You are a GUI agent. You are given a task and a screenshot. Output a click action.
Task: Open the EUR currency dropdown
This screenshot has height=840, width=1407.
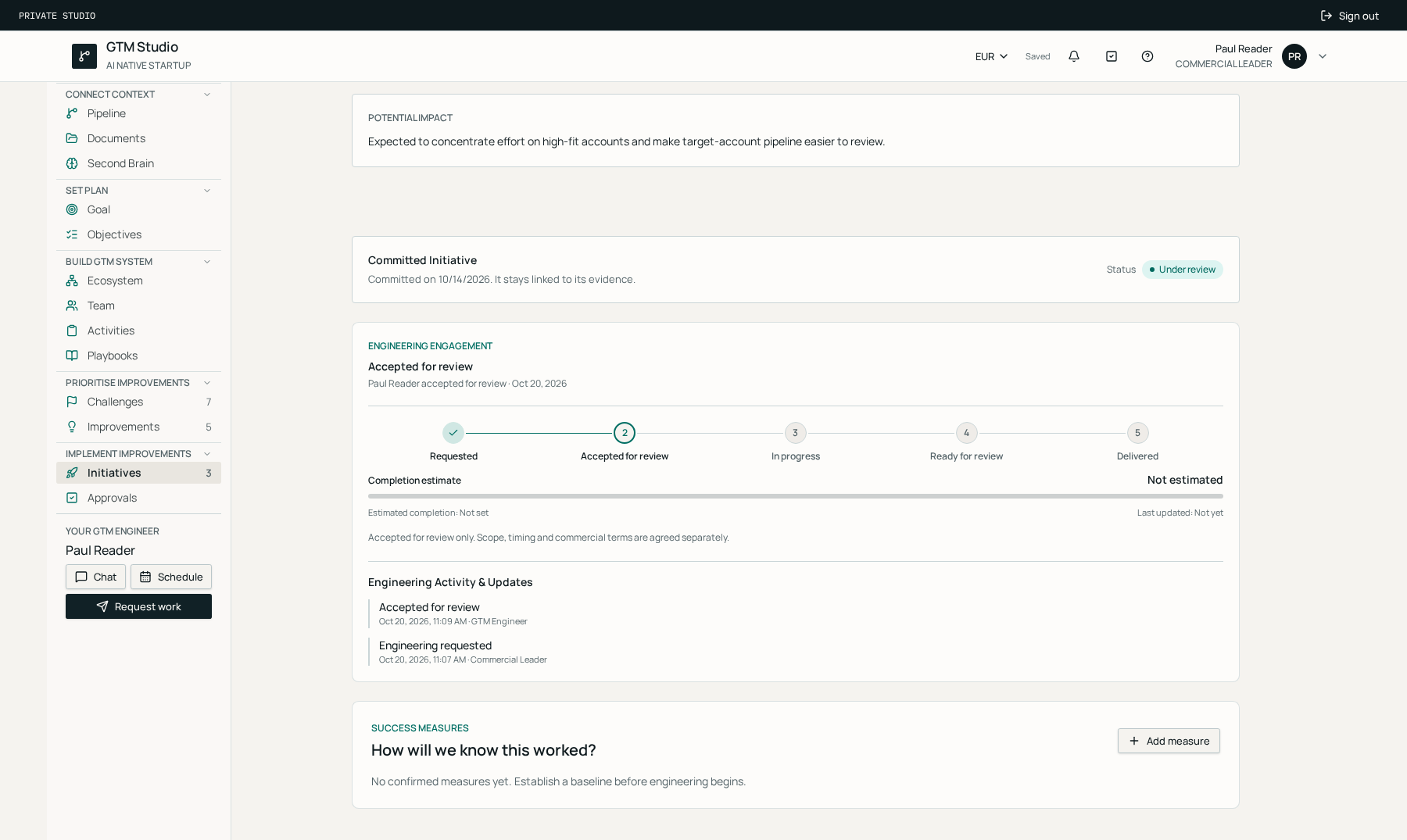991,56
